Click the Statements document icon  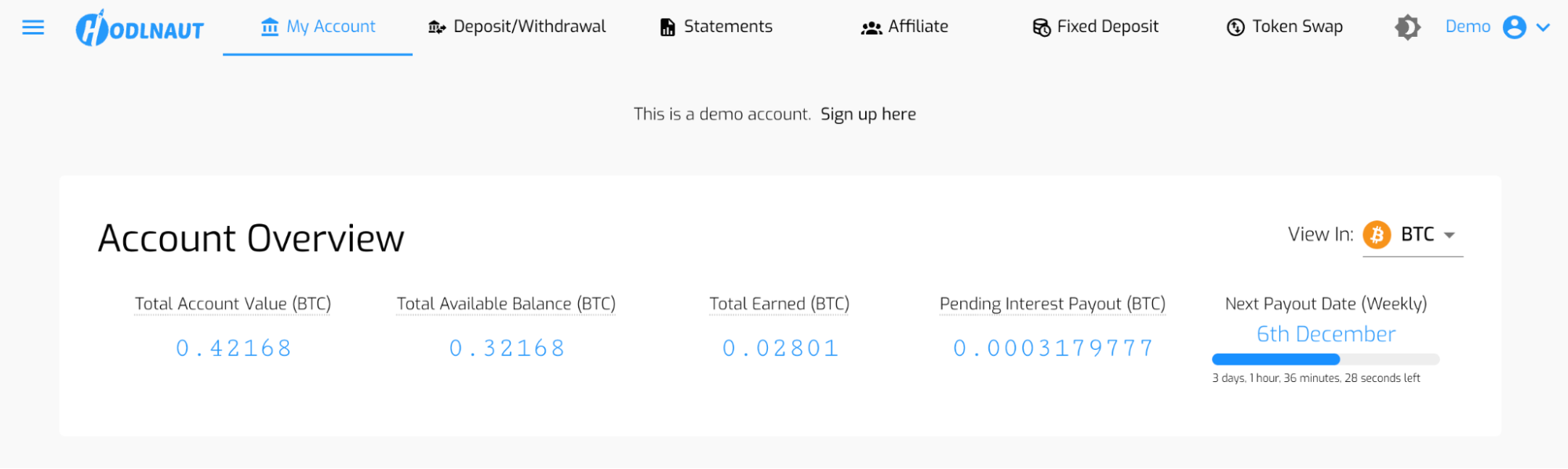tap(668, 28)
